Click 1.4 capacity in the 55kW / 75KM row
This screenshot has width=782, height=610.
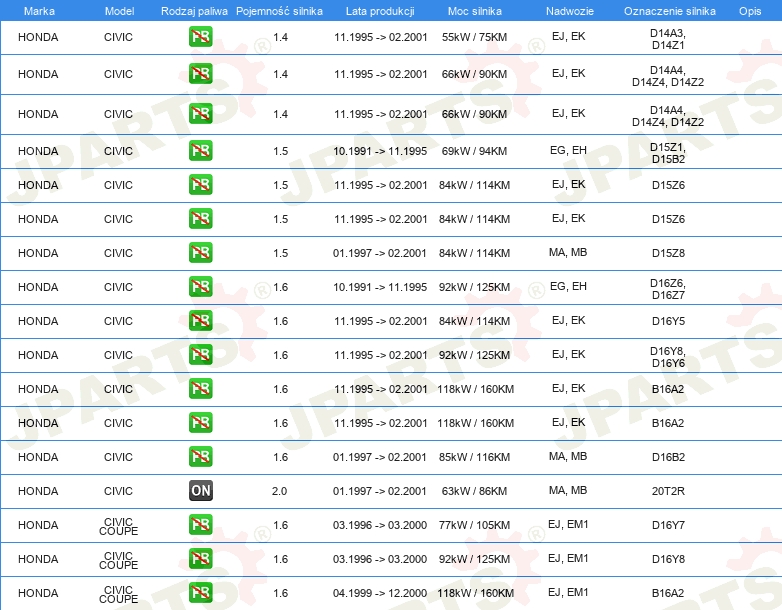coord(280,37)
